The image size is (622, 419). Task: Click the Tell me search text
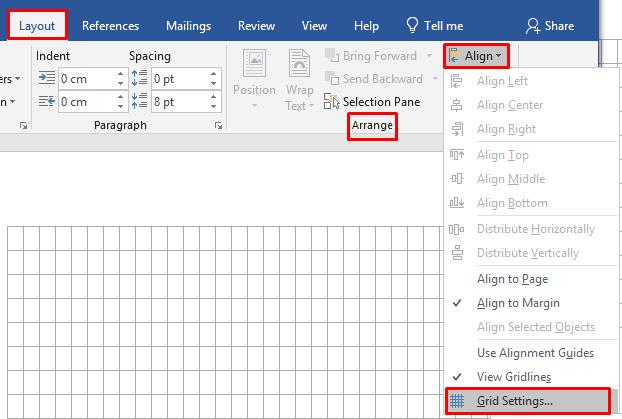(x=443, y=26)
